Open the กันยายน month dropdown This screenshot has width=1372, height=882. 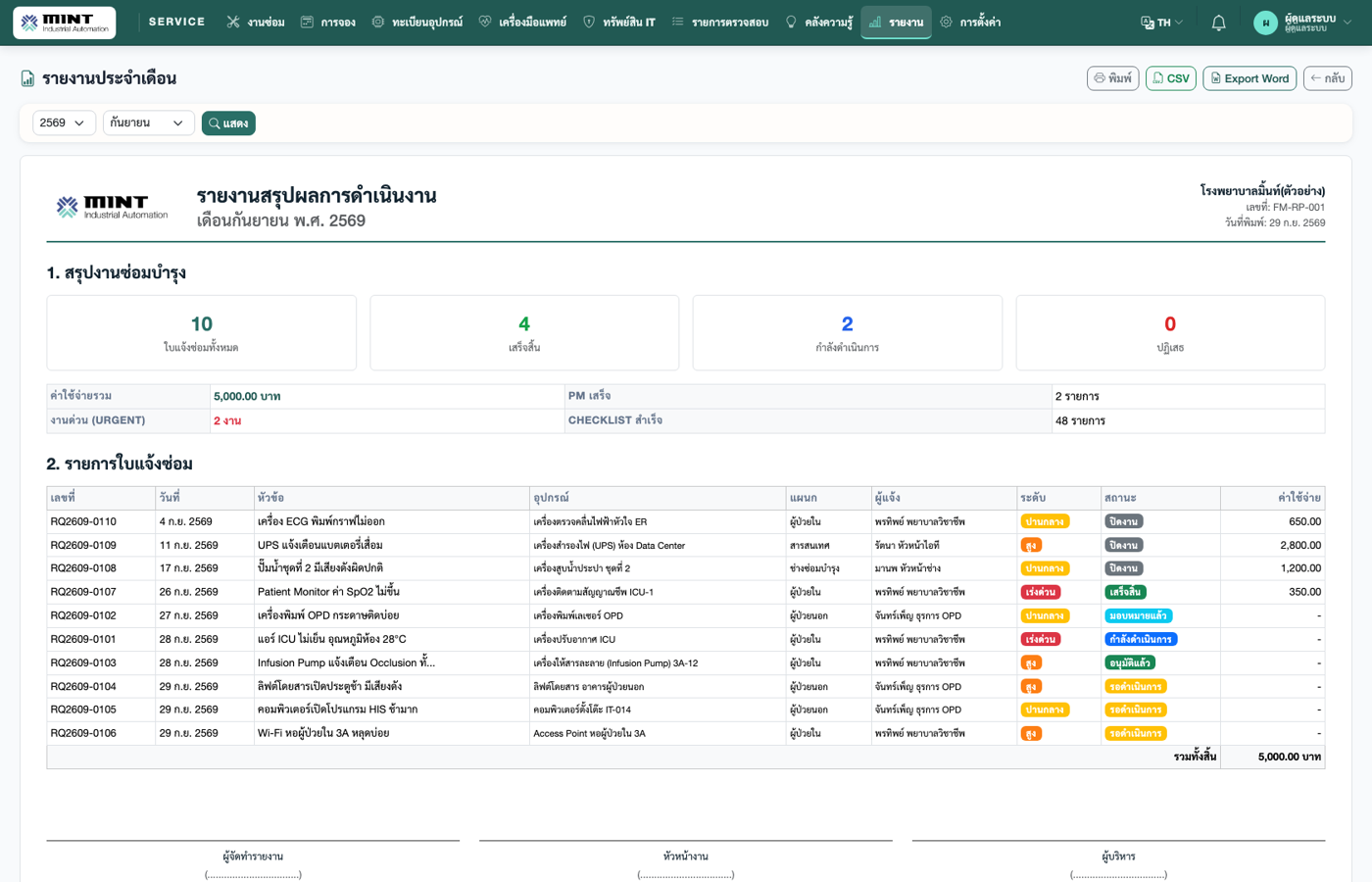pyautogui.click(x=148, y=122)
